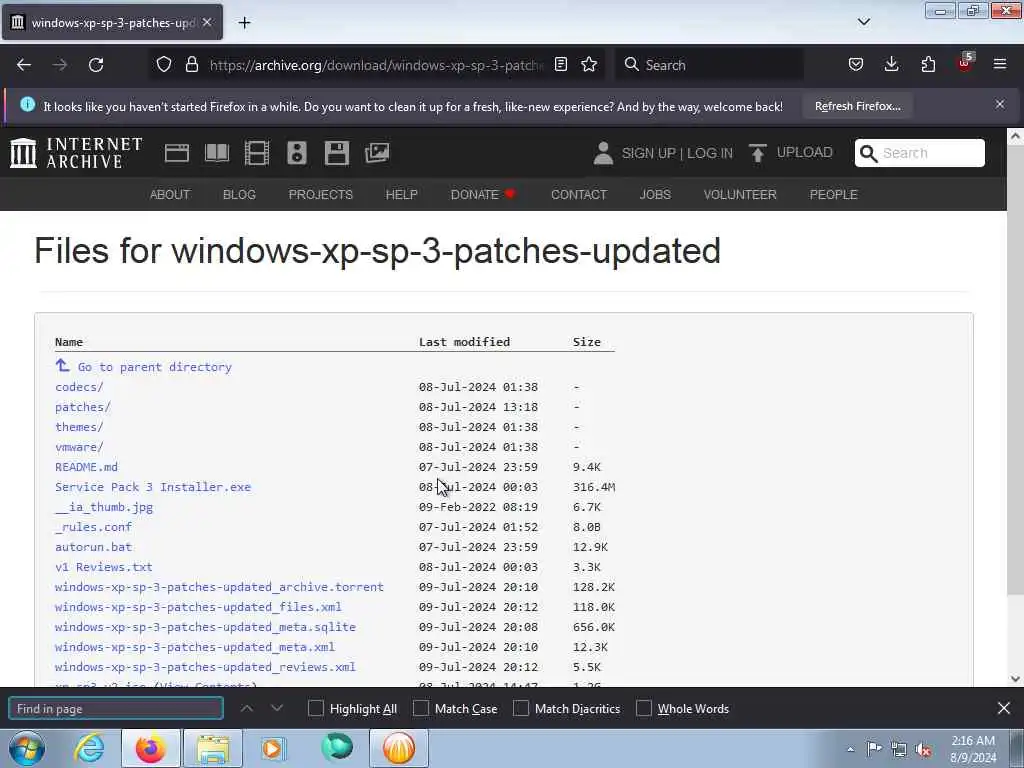Download Service Pack 3 Installer.exe
This screenshot has height=768, width=1024.
[153, 487]
